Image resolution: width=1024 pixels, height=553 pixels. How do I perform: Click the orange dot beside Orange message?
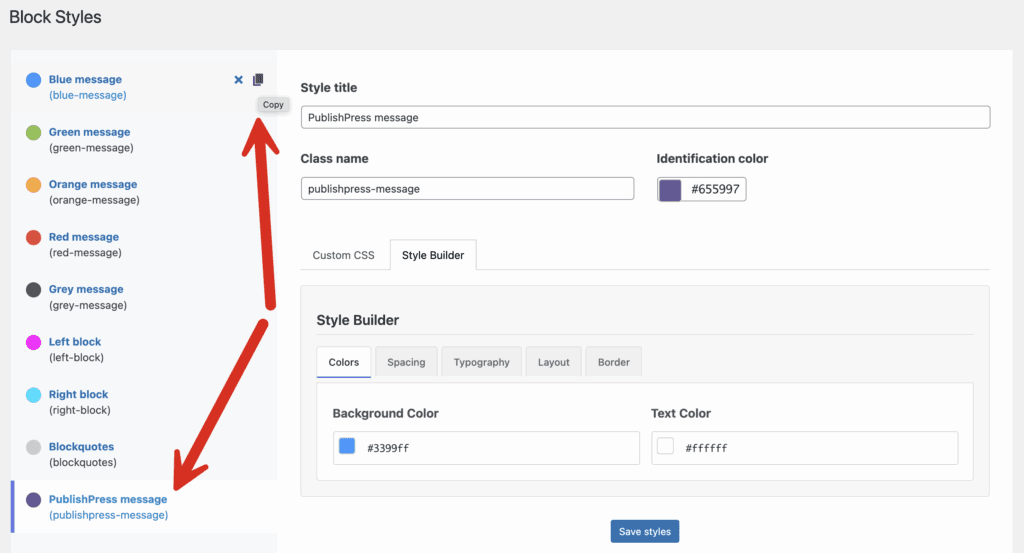pyautogui.click(x=33, y=185)
